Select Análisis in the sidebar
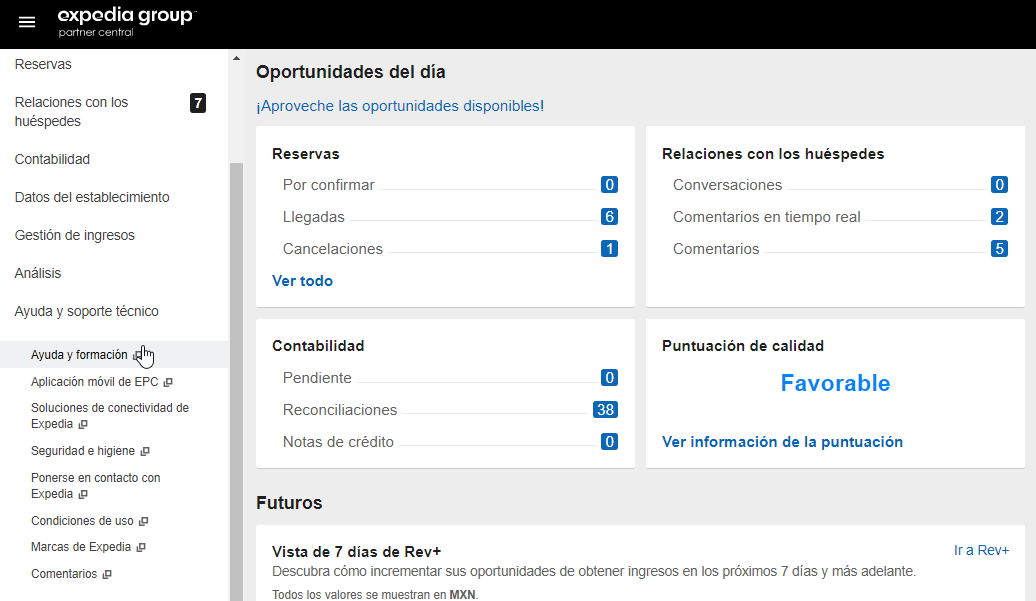The width and height of the screenshot is (1036, 601). (x=38, y=273)
